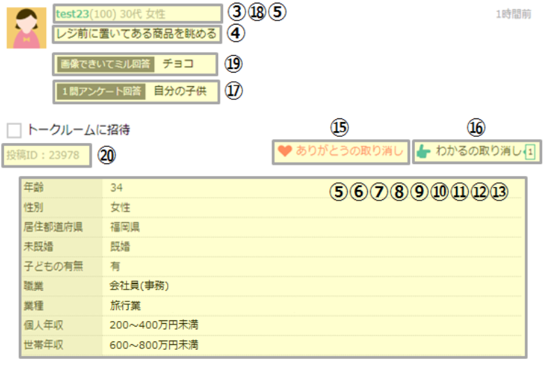Click the ありがとうの取り消し button
Screen dimensions: 550x371
[341, 152]
